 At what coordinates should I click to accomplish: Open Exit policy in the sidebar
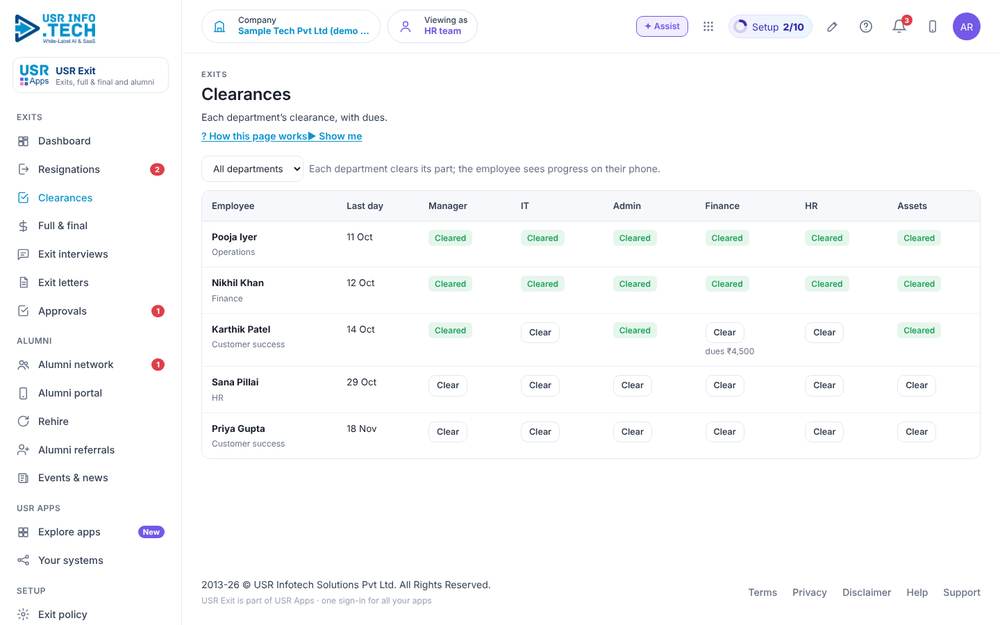[62, 614]
